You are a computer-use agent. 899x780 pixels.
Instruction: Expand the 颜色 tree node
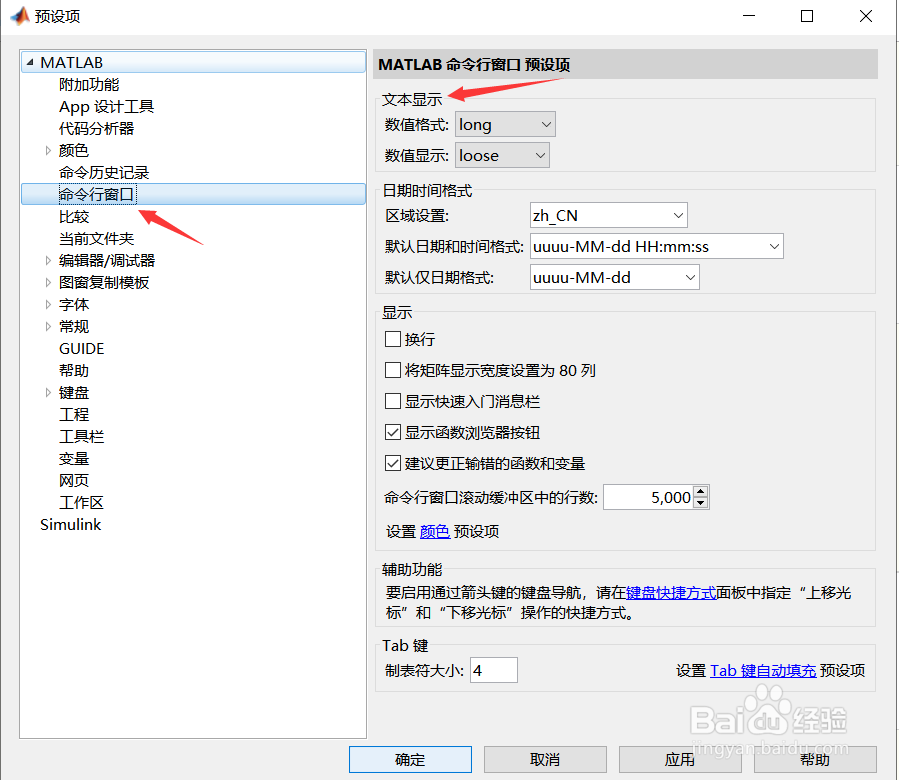[x=48, y=150]
